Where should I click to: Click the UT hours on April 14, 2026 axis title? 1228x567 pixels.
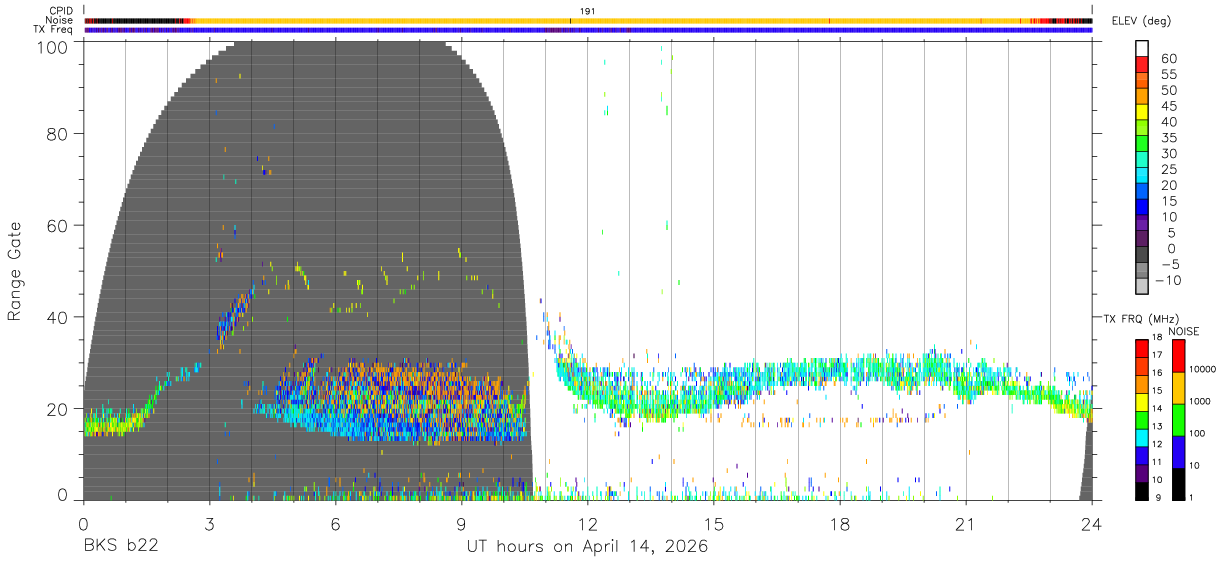587,547
